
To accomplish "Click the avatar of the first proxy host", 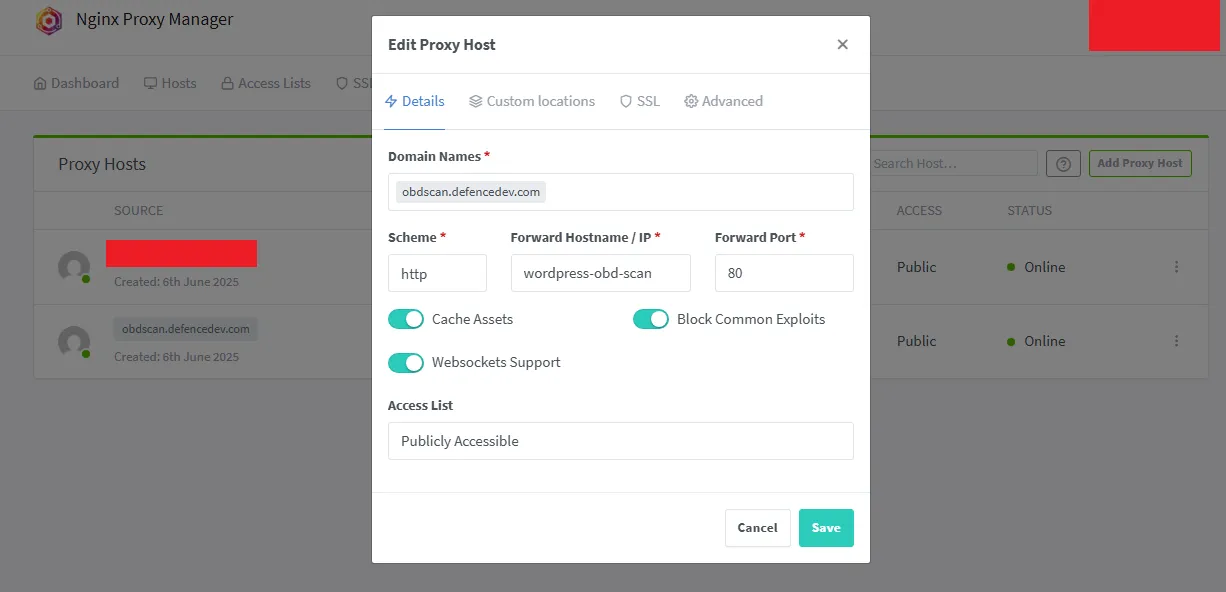I will point(74,268).
